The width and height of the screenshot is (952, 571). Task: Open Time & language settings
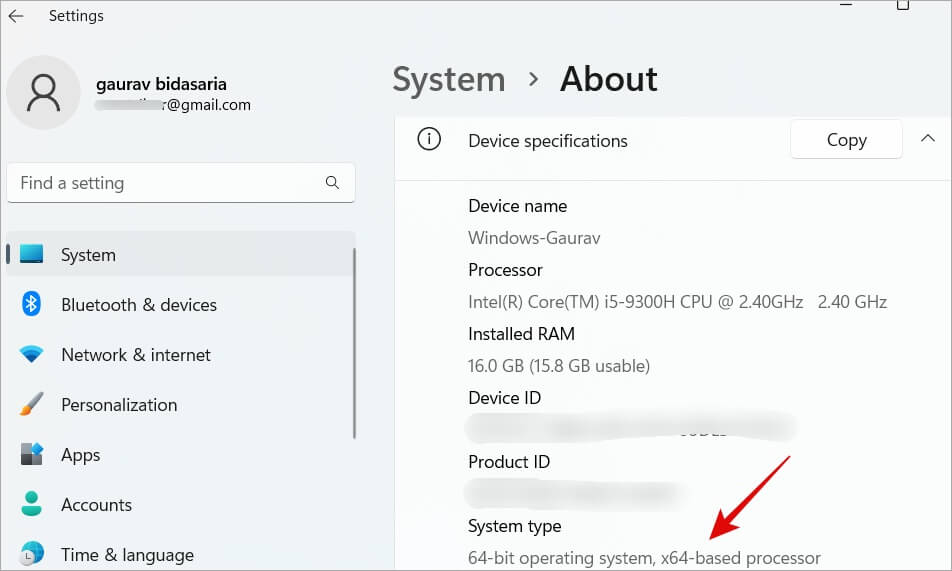[180, 554]
